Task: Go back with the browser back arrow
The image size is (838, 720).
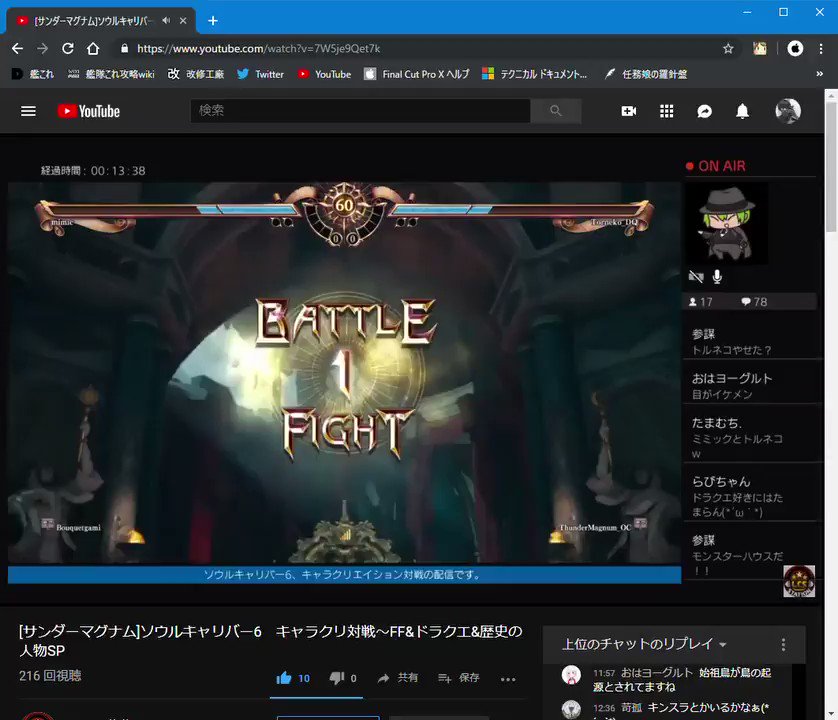Action: (17, 49)
